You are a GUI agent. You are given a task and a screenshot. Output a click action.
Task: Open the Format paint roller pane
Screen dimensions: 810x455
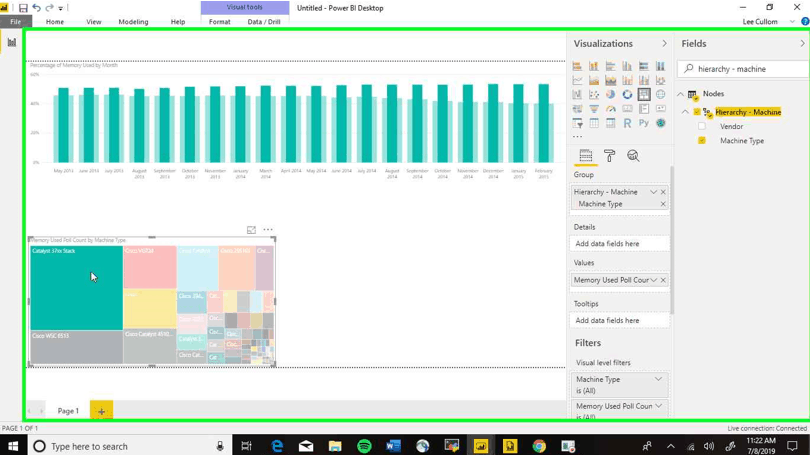coord(610,155)
